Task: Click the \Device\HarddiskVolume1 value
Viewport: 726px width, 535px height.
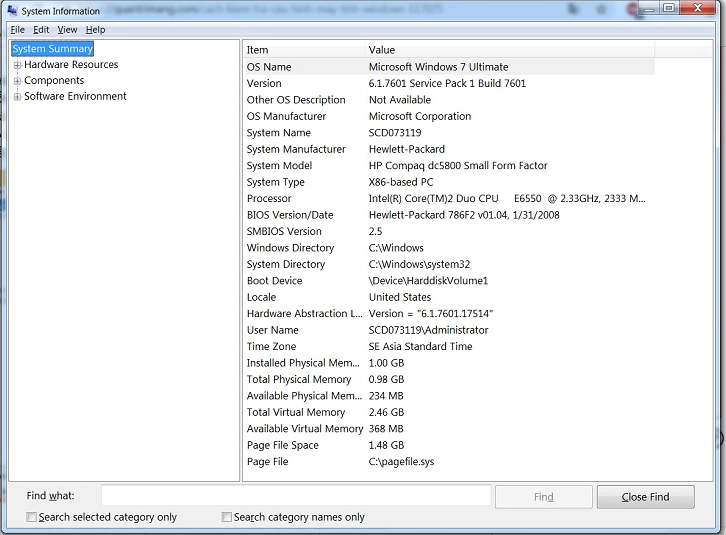Action: coord(428,281)
